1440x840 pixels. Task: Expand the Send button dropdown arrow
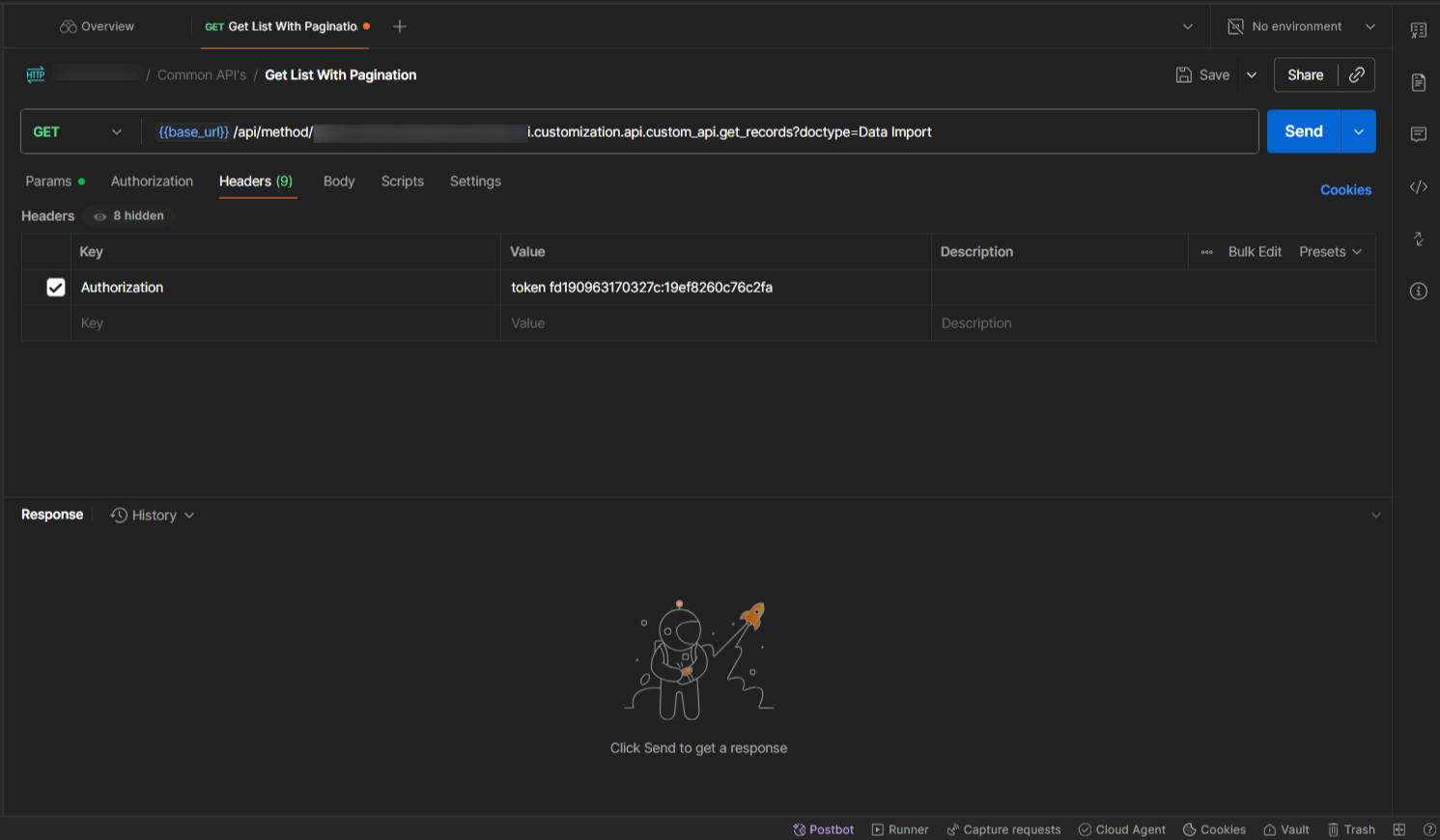[1359, 131]
